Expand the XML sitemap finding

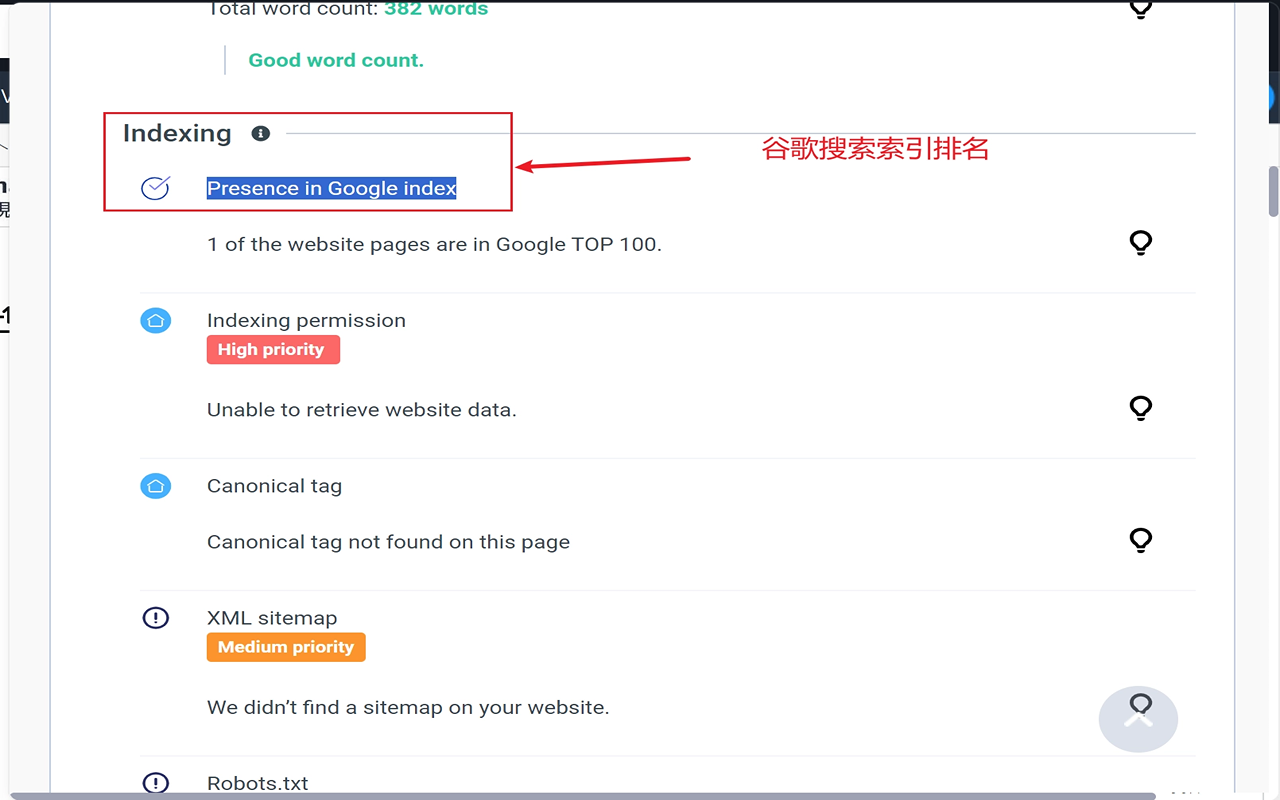[x=271, y=618]
